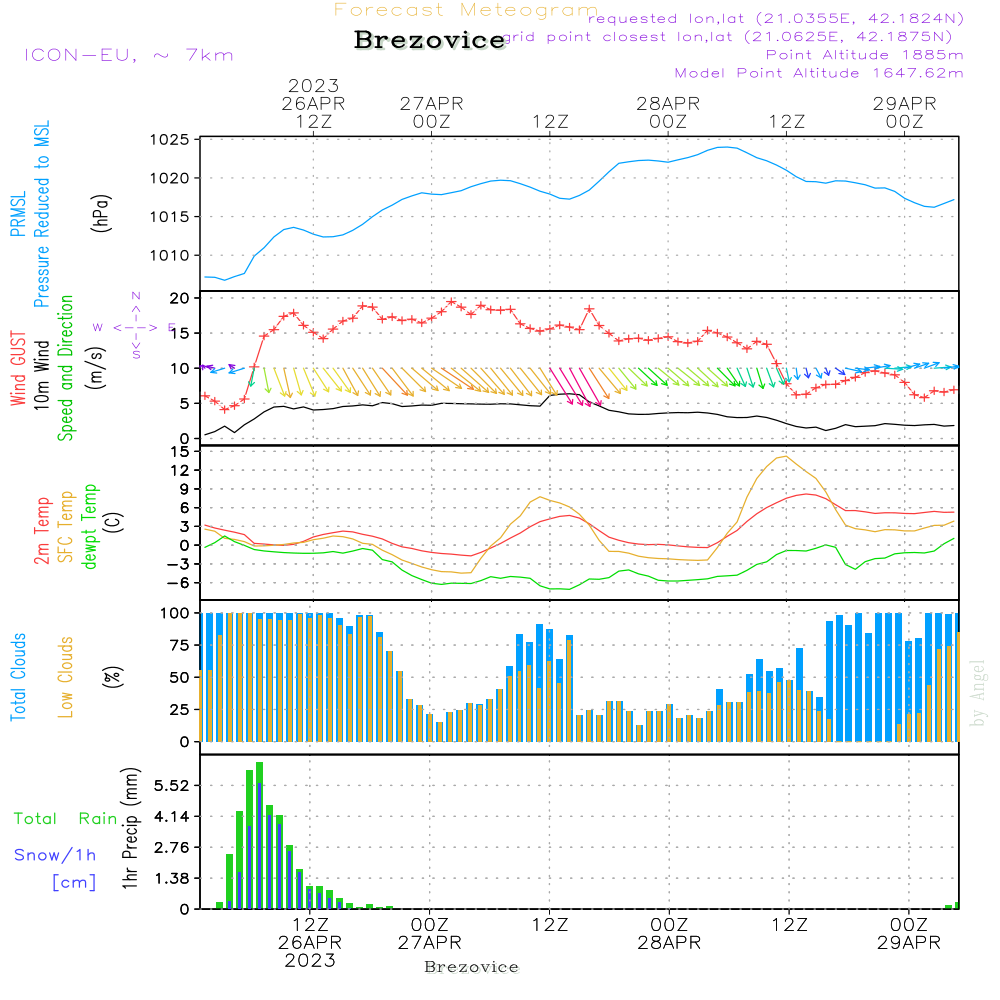The image size is (1000, 1000).
Task: Click the N-S-E-W compass legend
Action: click(135, 326)
